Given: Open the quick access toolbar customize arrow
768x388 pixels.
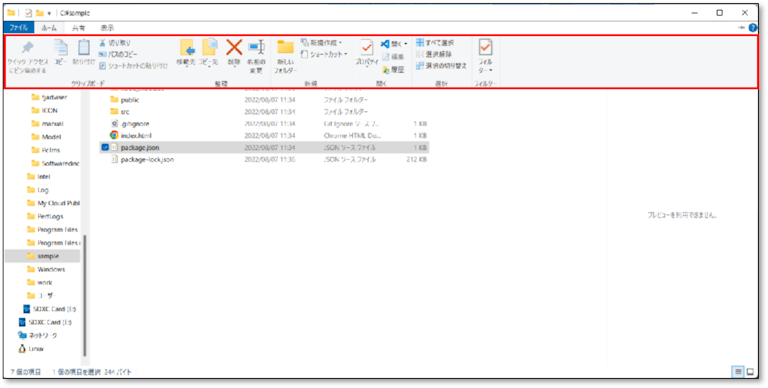Looking at the screenshot, I should [49, 13].
